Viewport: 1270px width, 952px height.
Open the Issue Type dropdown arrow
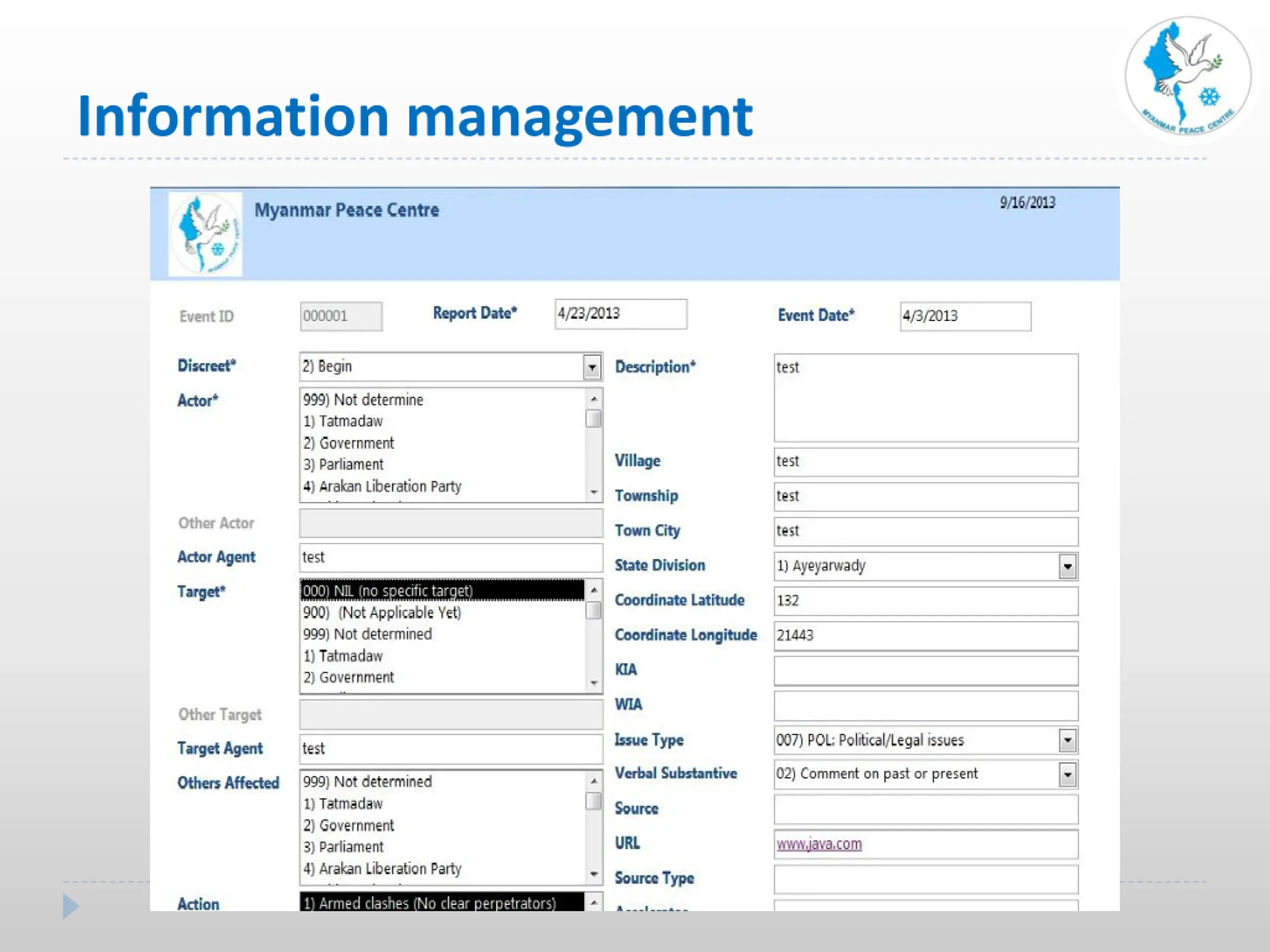click(x=1067, y=740)
